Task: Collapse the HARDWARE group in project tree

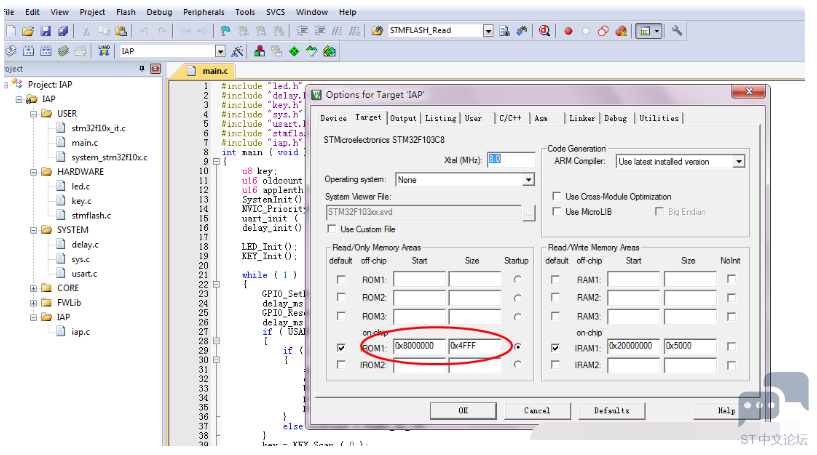Action: click(x=33, y=172)
